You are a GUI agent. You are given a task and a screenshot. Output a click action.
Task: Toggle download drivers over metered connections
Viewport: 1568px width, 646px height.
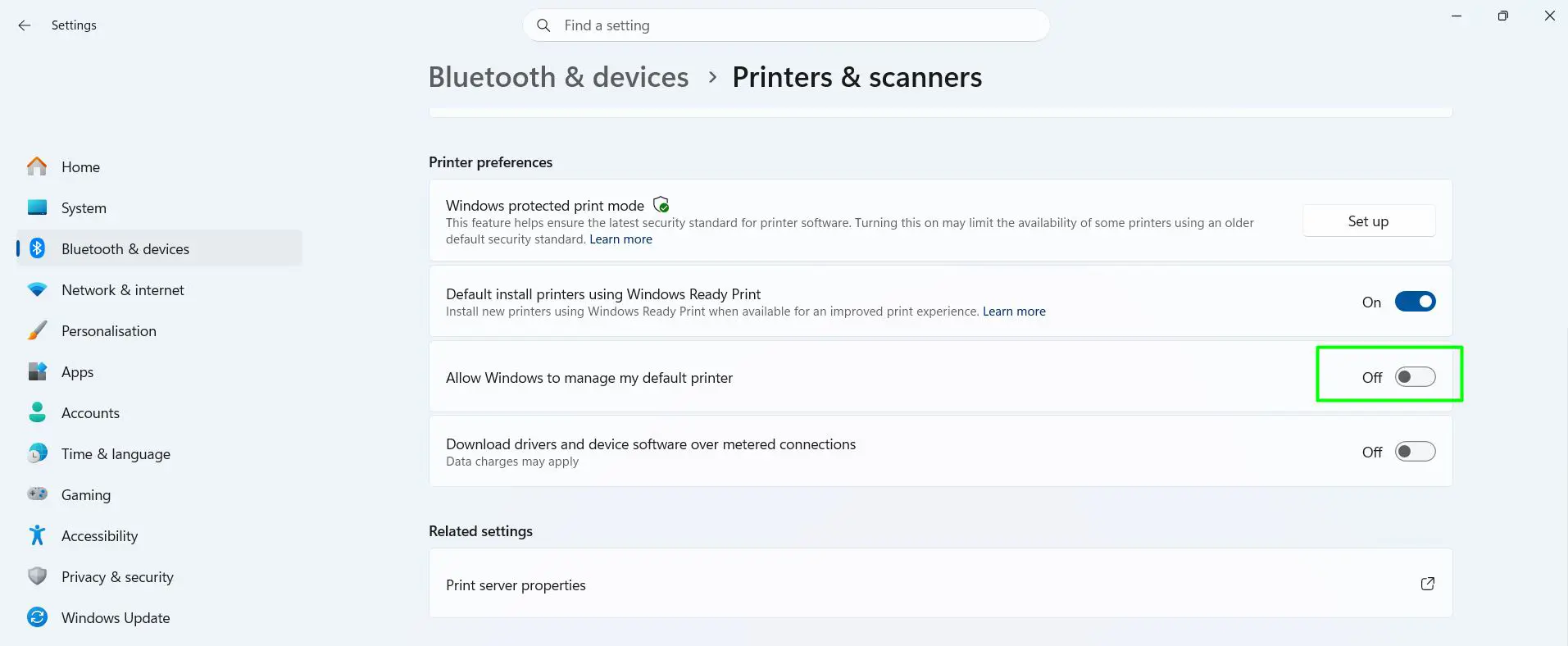(1415, 452)
